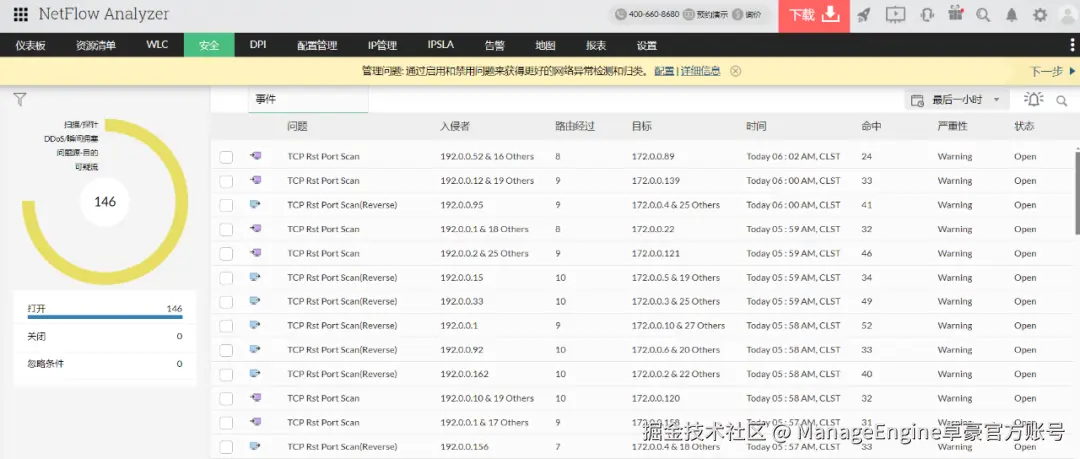This screenshot has height=459, width=1080.
Task: Open the IP管理 menu
Action: click(x=382, y=45)
